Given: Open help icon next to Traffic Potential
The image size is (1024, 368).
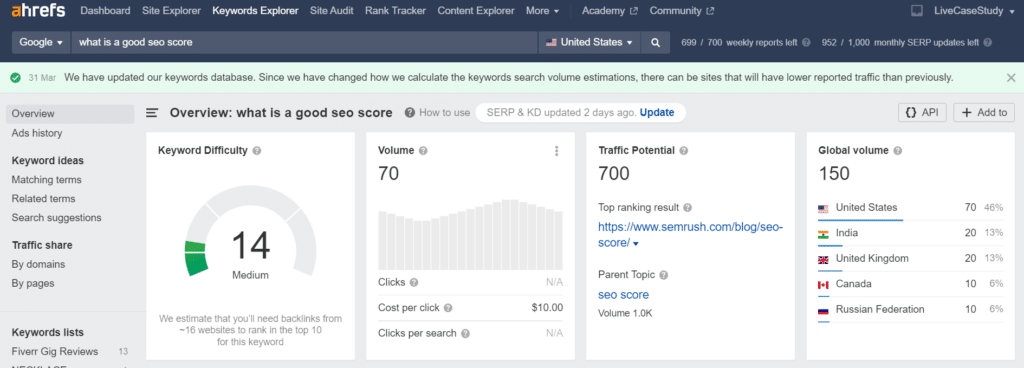Looking at the screenshot, I should tap(683, 151).
